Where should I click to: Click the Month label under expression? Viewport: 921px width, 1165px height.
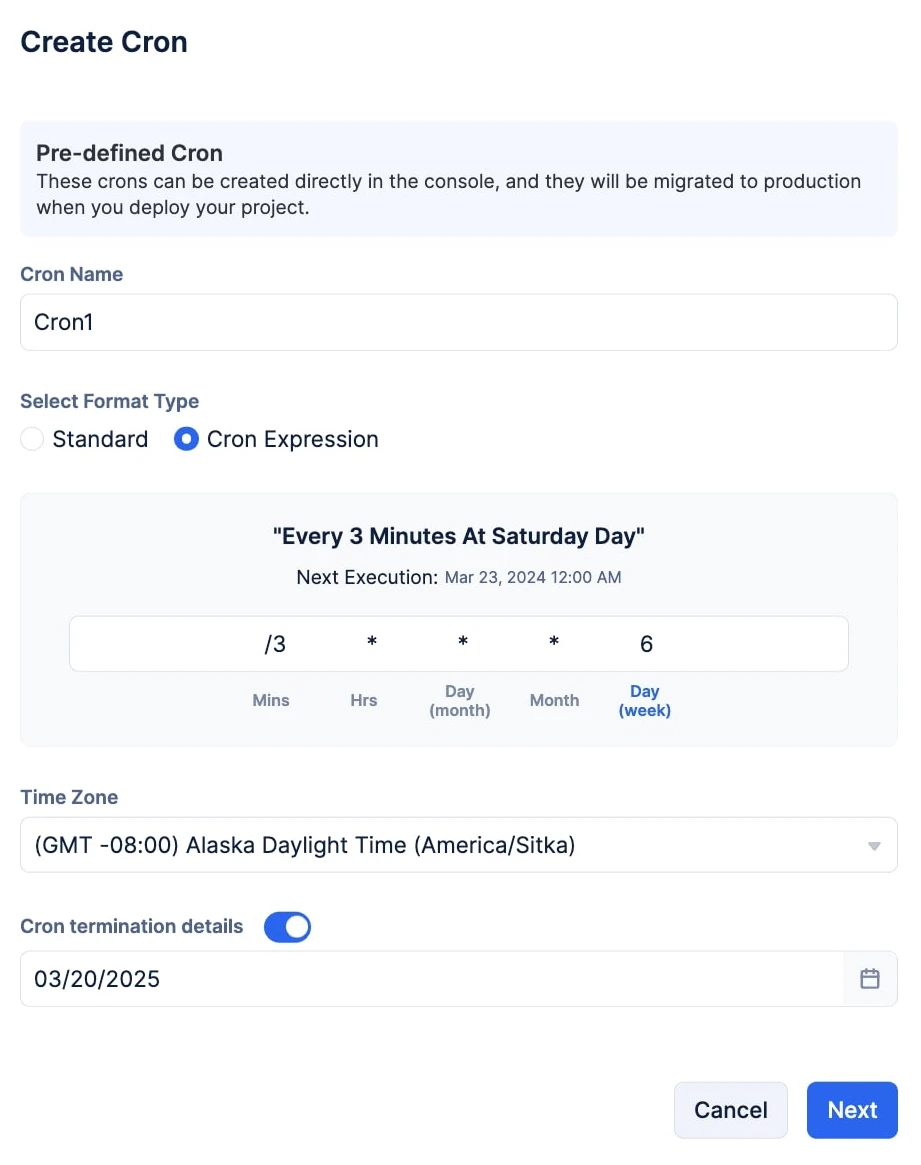point(554,700)
